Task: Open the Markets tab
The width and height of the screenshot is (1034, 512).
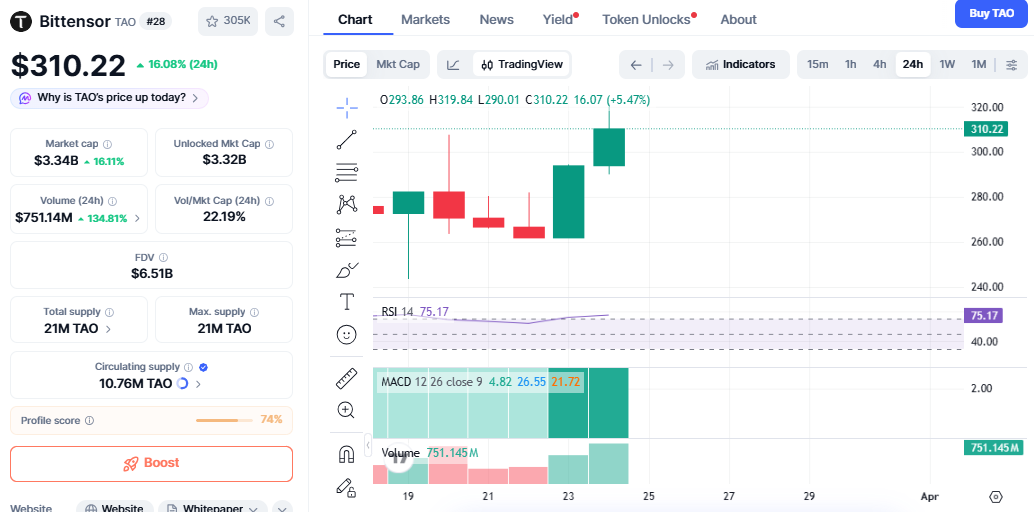Action: (425, 19)
